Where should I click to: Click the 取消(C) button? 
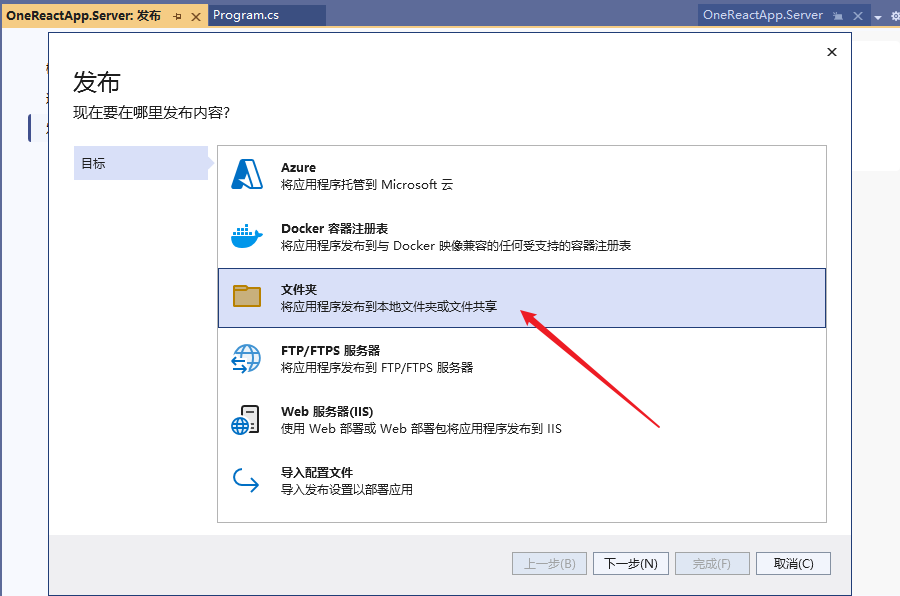(x=793, y=563)
